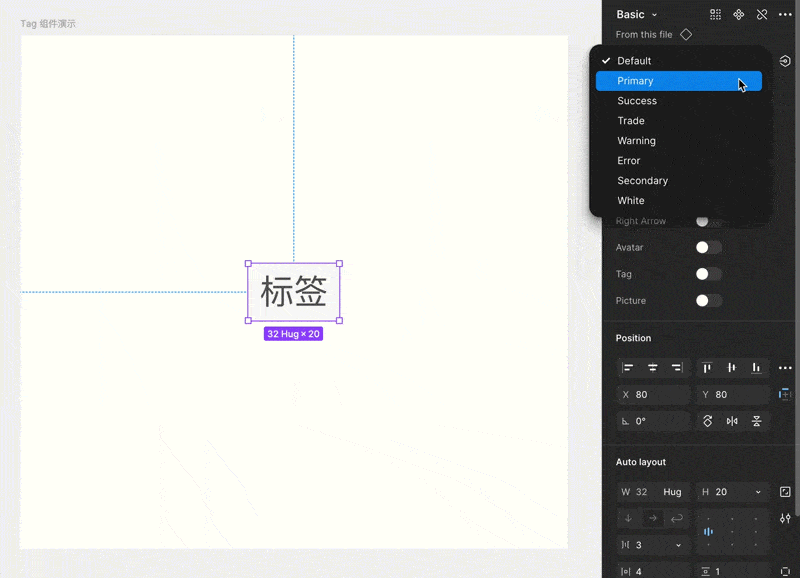Choose Secondary from variant list

pos(679,180)
